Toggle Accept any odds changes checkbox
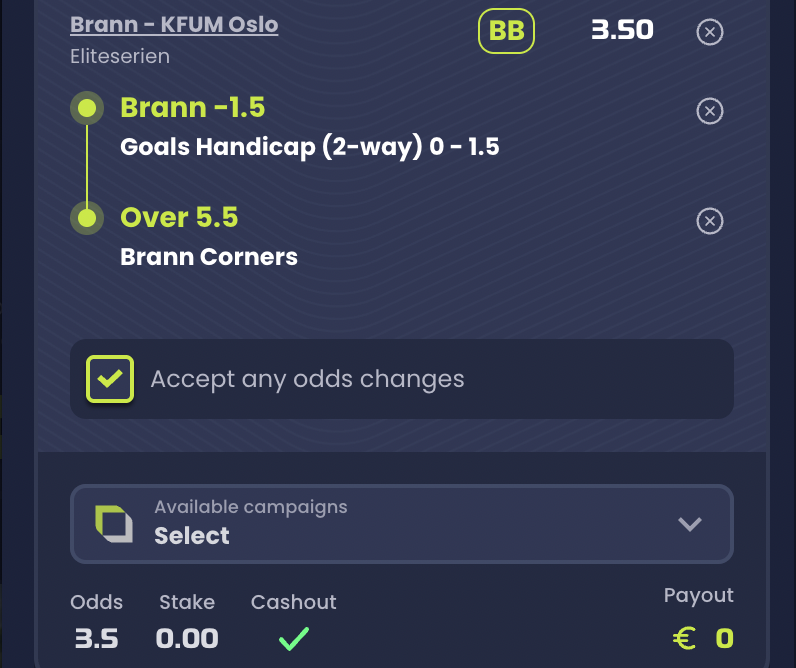 (x=110, y=379)
